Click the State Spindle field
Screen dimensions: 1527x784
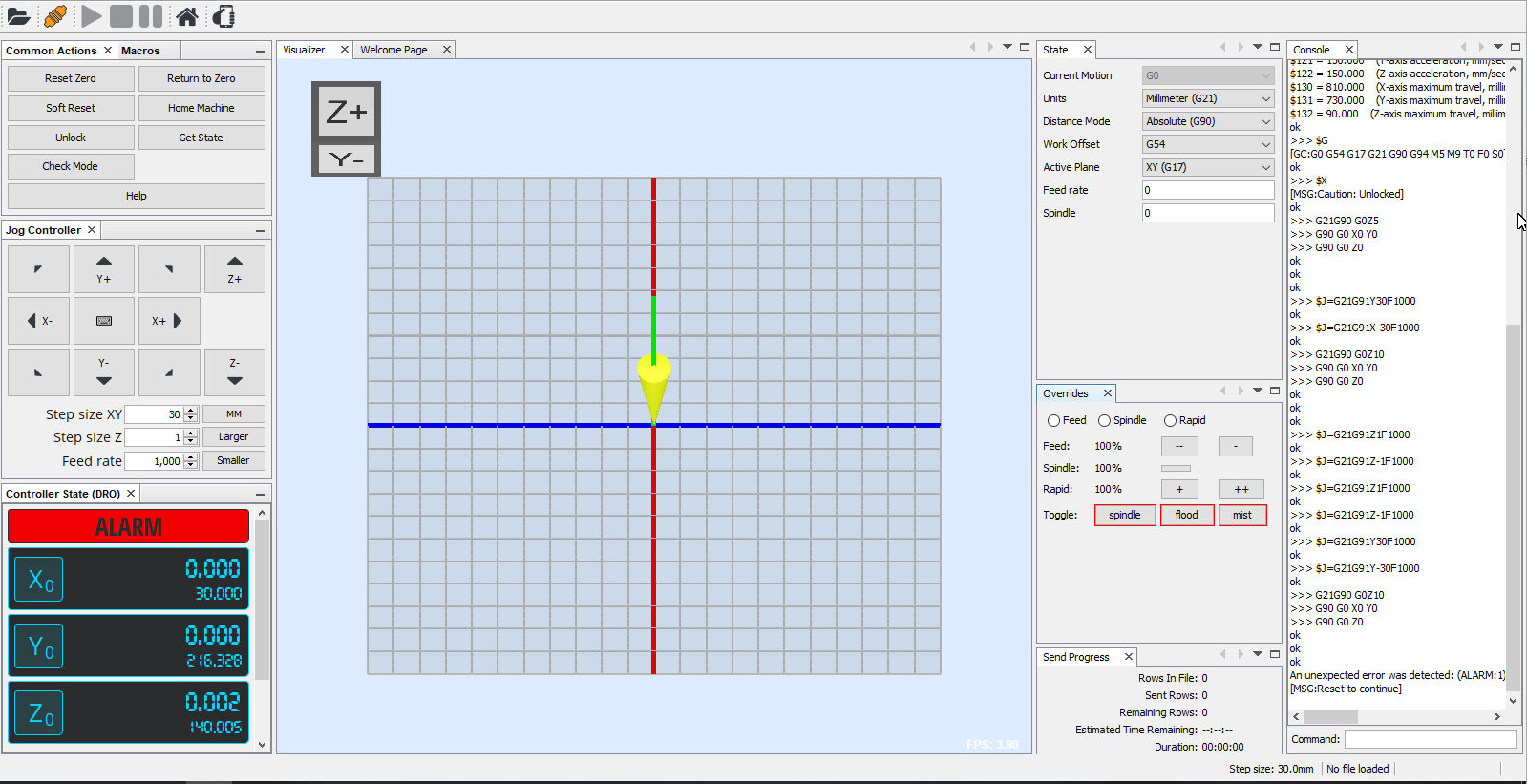point(1208,213)
